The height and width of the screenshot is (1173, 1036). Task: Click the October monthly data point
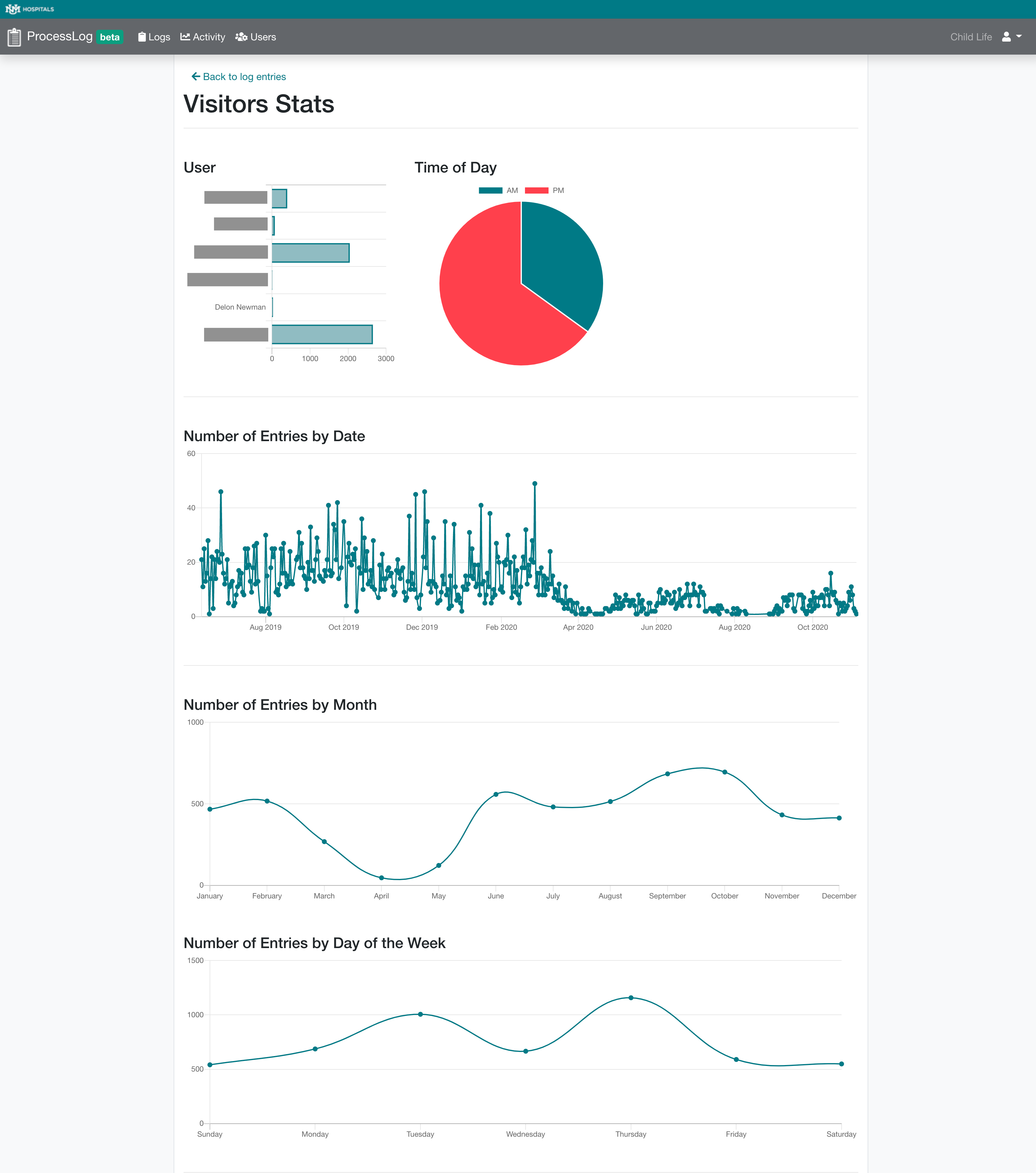pos(725,772)
